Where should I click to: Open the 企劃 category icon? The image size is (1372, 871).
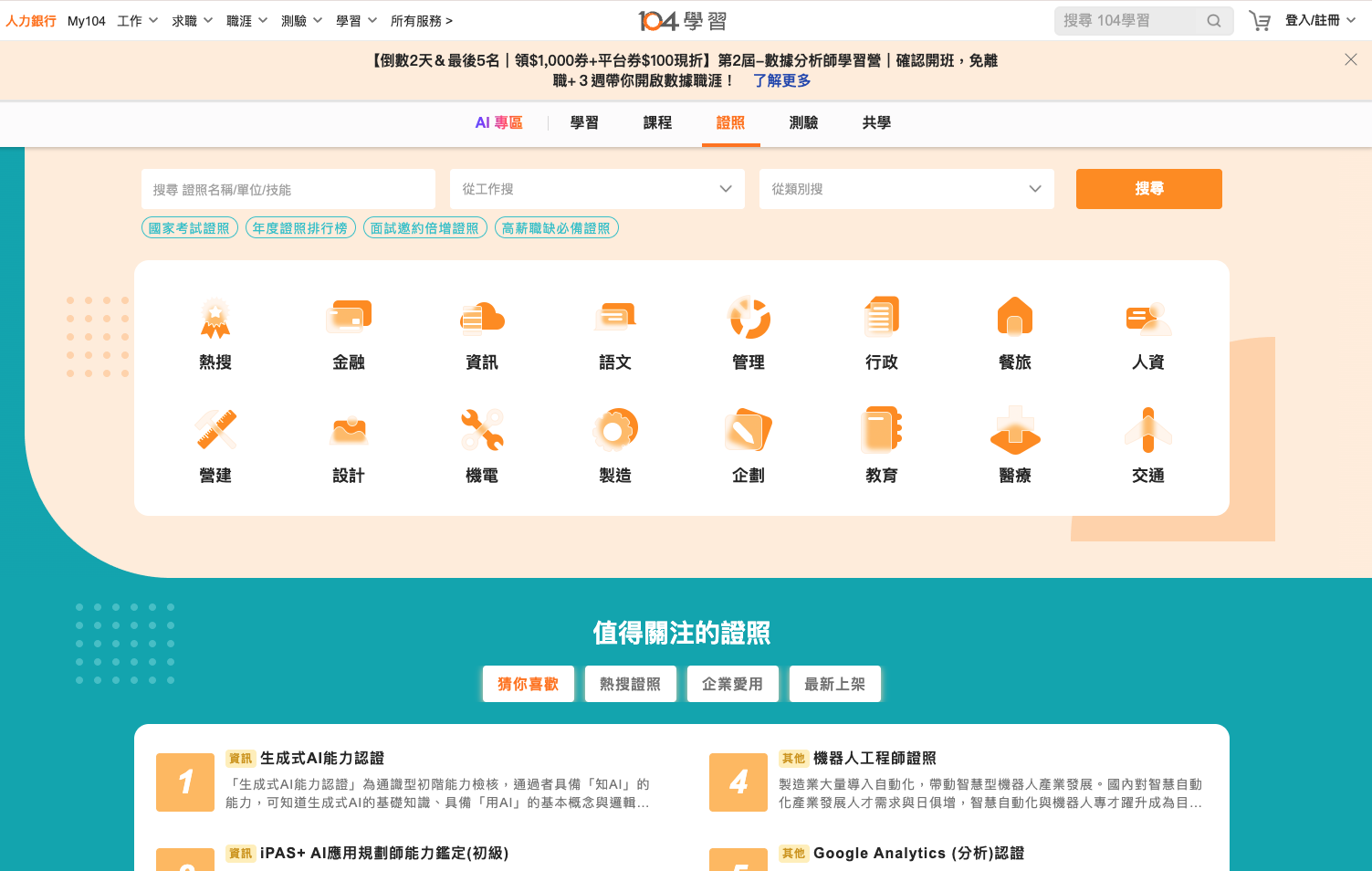749,430
